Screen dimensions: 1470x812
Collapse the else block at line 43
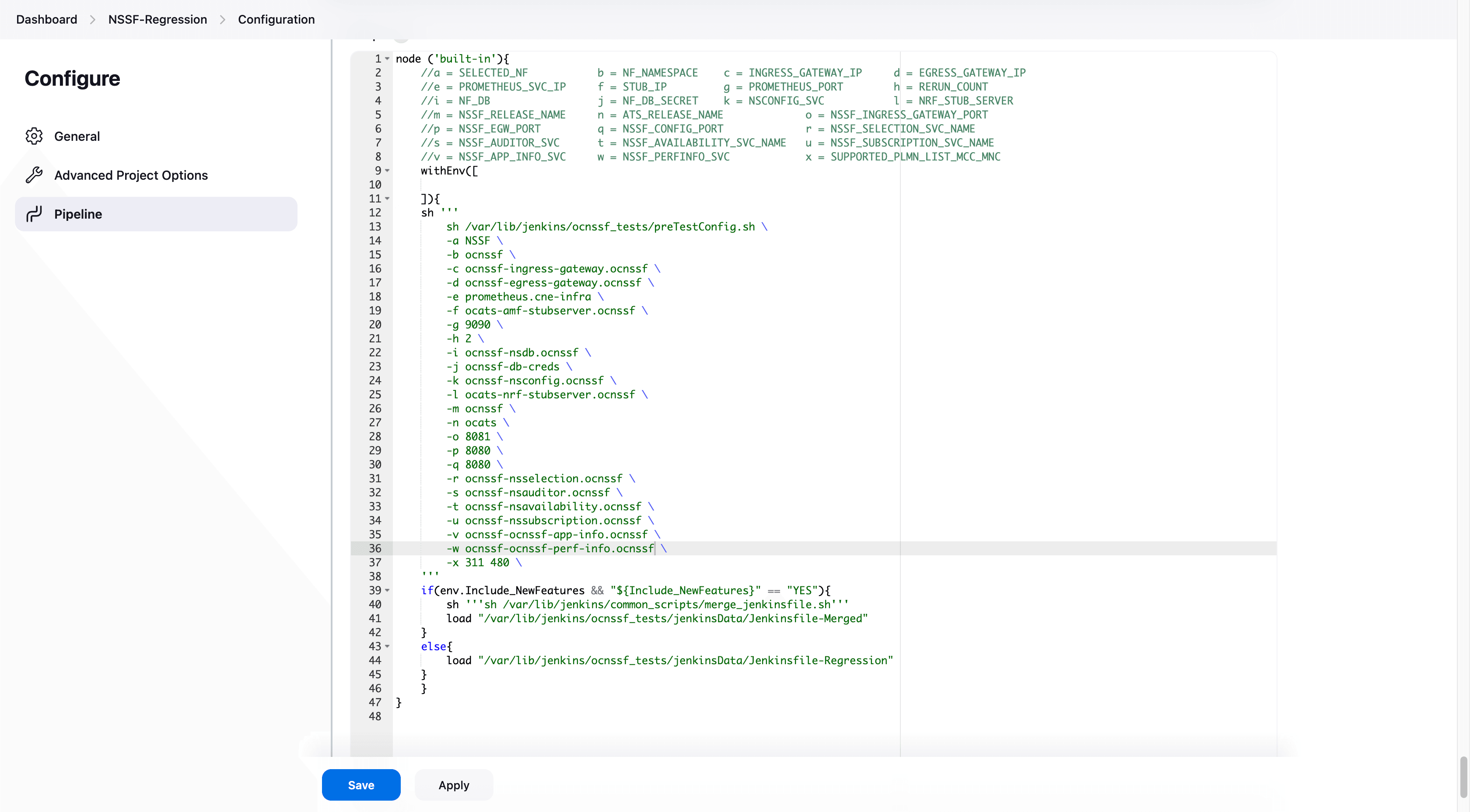tap(387, 646)
